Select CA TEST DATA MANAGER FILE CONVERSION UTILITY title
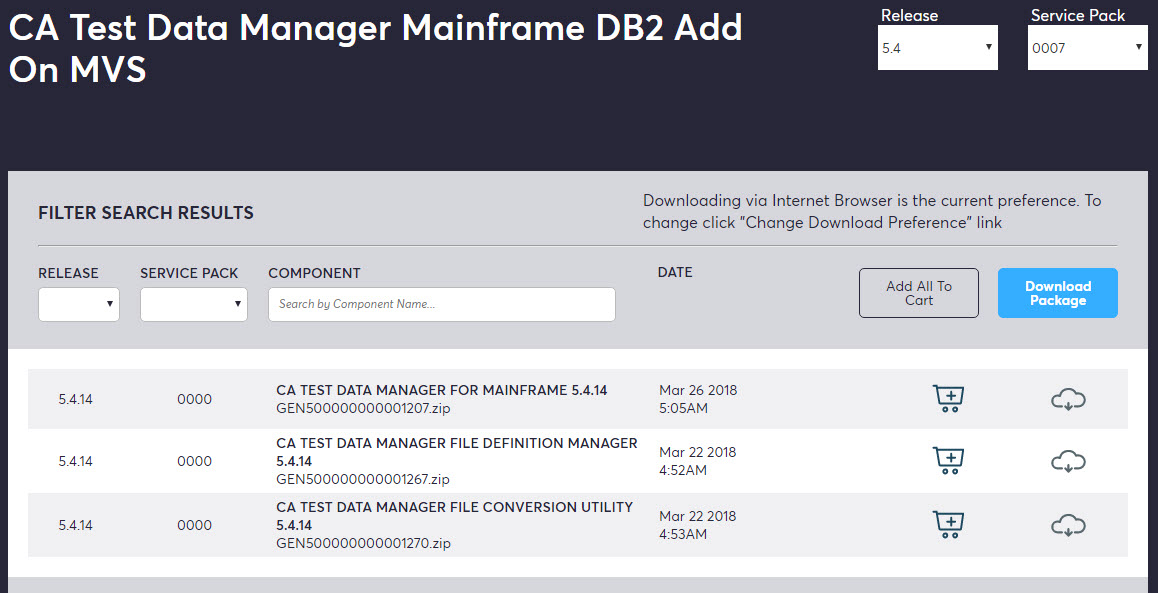Image resolution: width=1158 pixels, height=593 pixels. pyautogui.click(x=454, y=516)
